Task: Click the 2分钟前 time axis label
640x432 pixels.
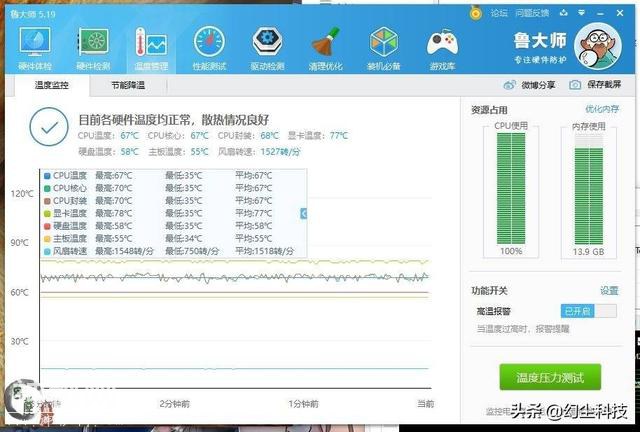Action: pos(175,404)
